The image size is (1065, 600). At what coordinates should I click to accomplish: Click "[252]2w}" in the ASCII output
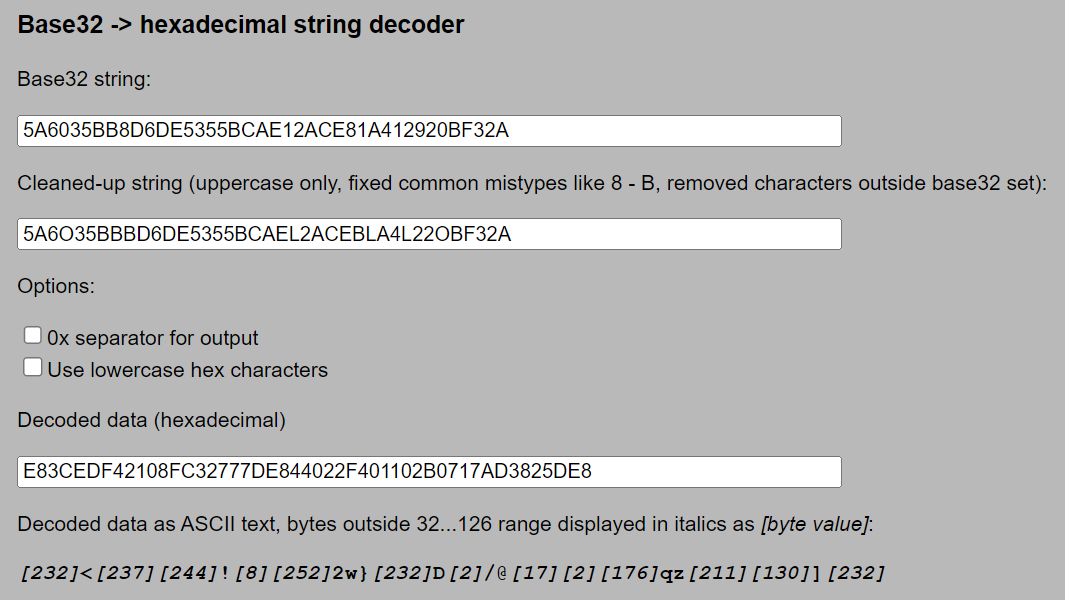pos(325,574)
